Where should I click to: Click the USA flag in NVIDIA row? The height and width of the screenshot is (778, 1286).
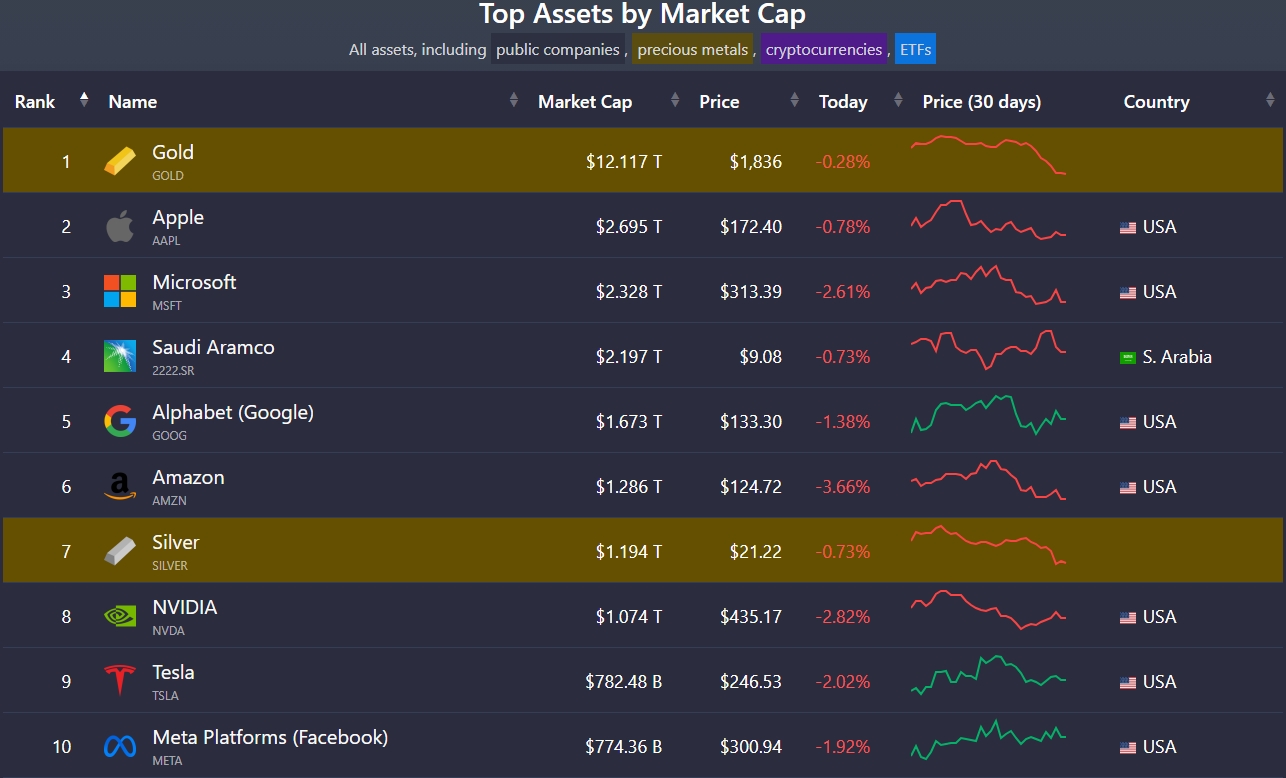tap(1128, 617)
